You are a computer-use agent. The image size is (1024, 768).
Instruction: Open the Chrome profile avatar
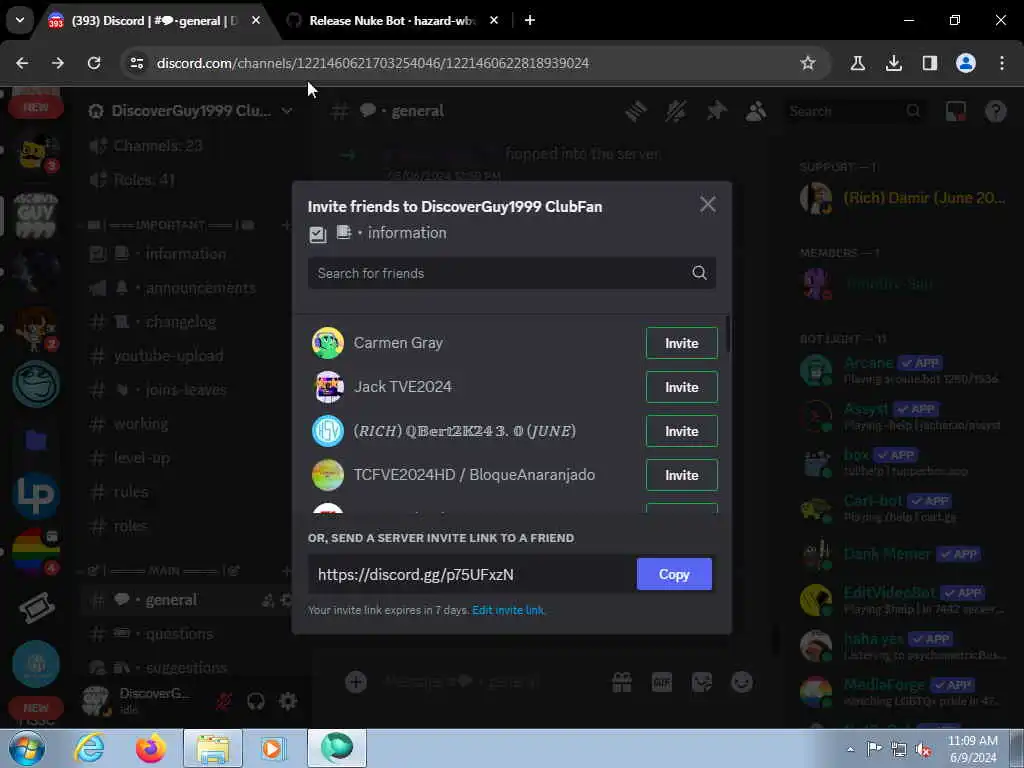coord(965,63)
